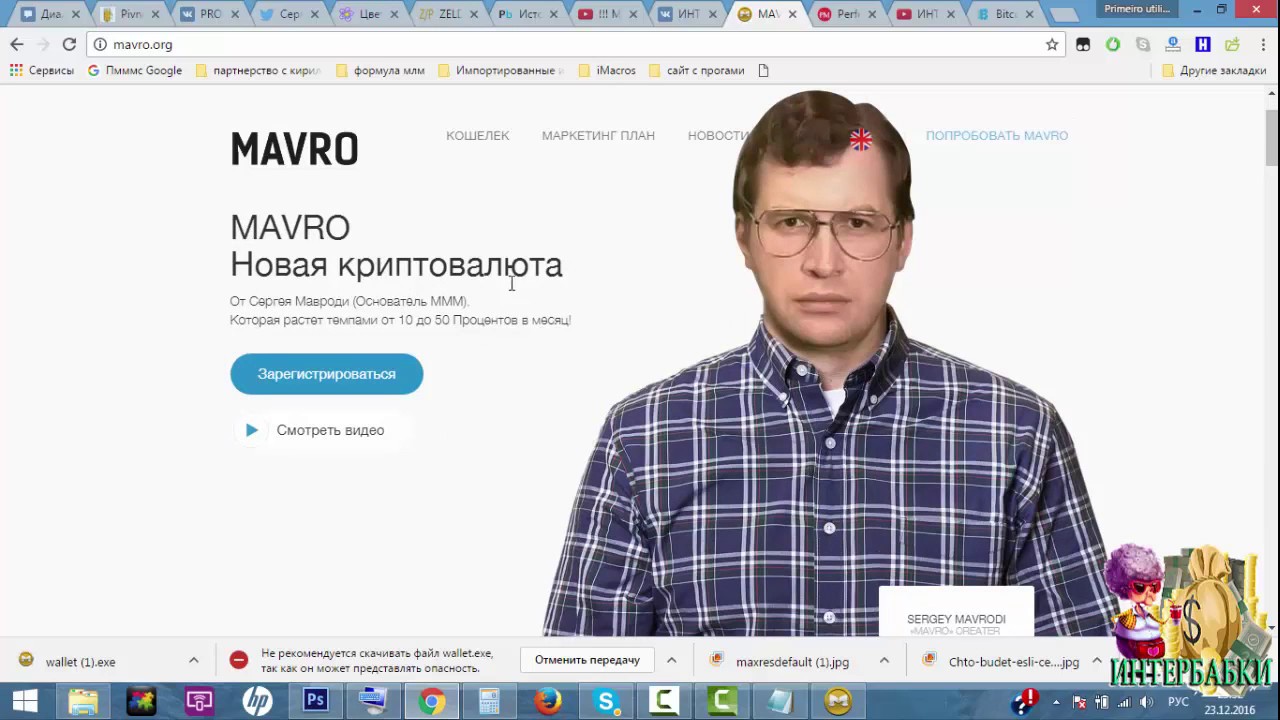Expand options for maxresdefault (1).jpg

point(884,661)
